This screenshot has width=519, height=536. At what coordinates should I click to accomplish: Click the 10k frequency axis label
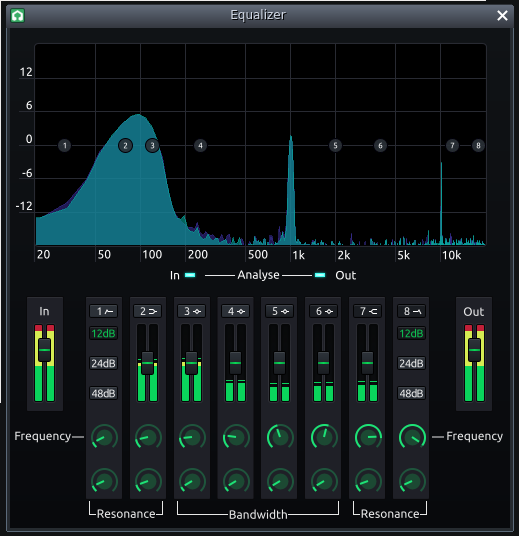pyautogui.click(x=451, y=255)
